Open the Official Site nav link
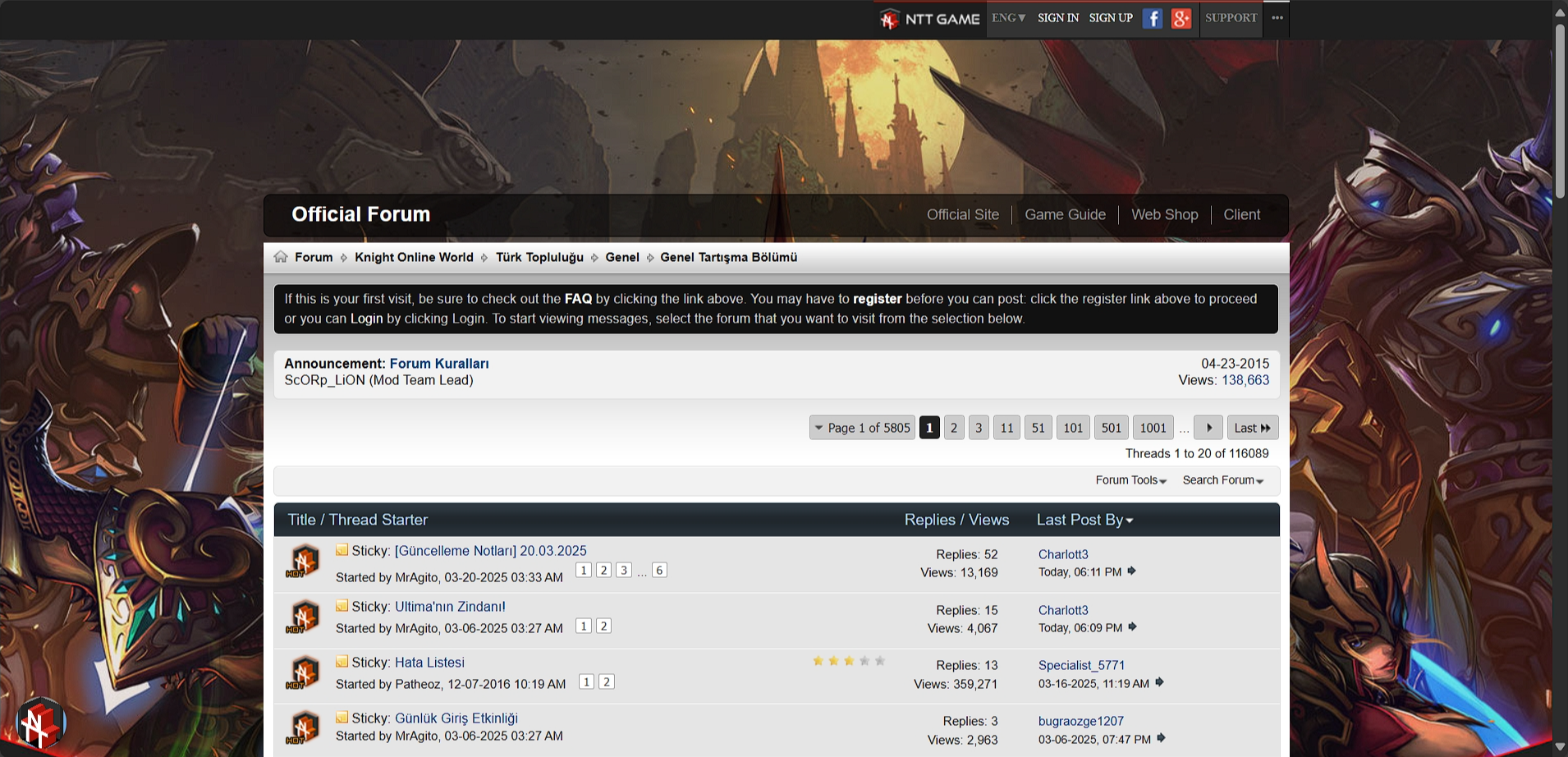The width and height of the screenshot is (1568, 757). coord(963,214)
